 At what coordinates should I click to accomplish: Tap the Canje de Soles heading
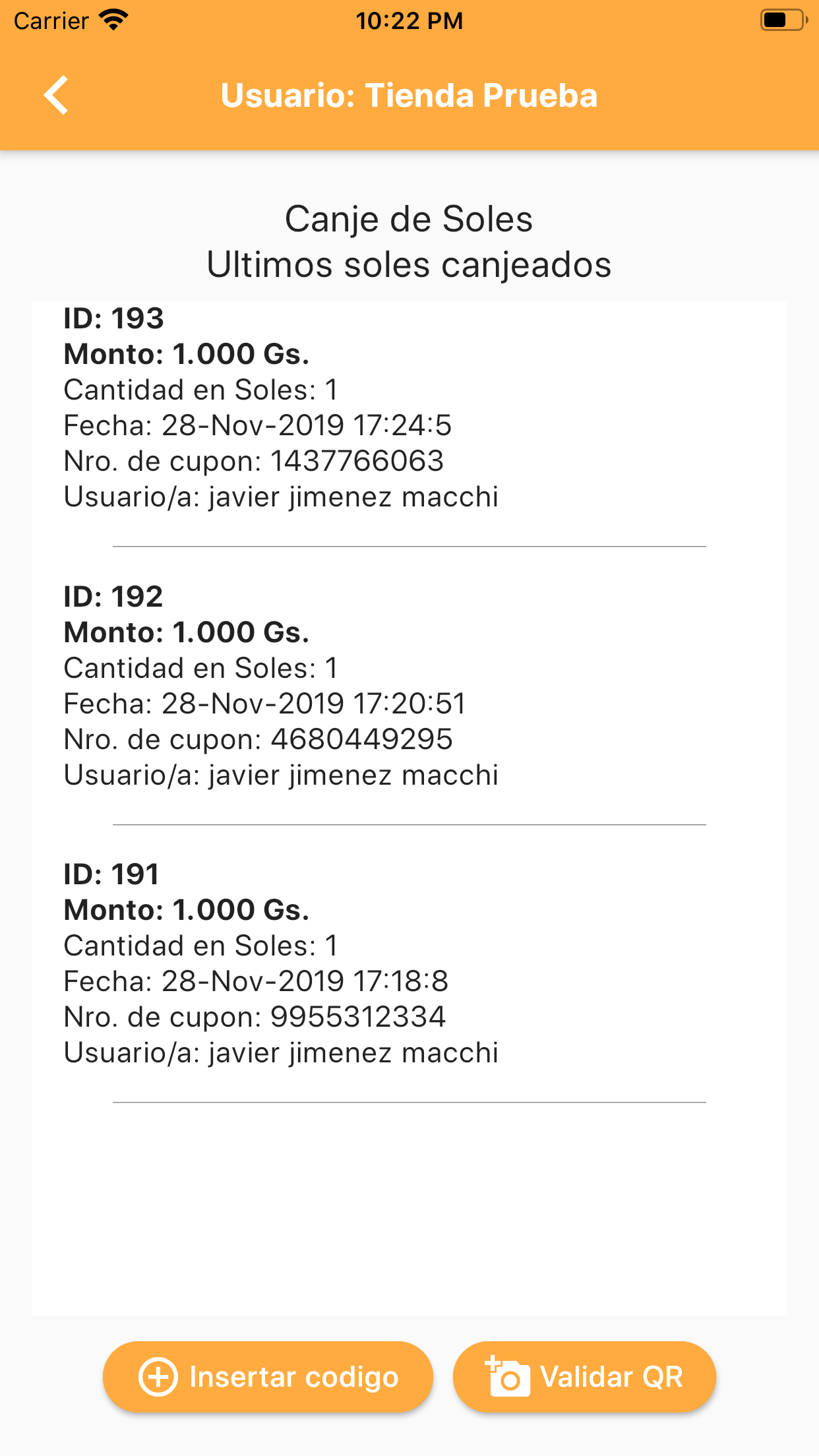(409, 219)
